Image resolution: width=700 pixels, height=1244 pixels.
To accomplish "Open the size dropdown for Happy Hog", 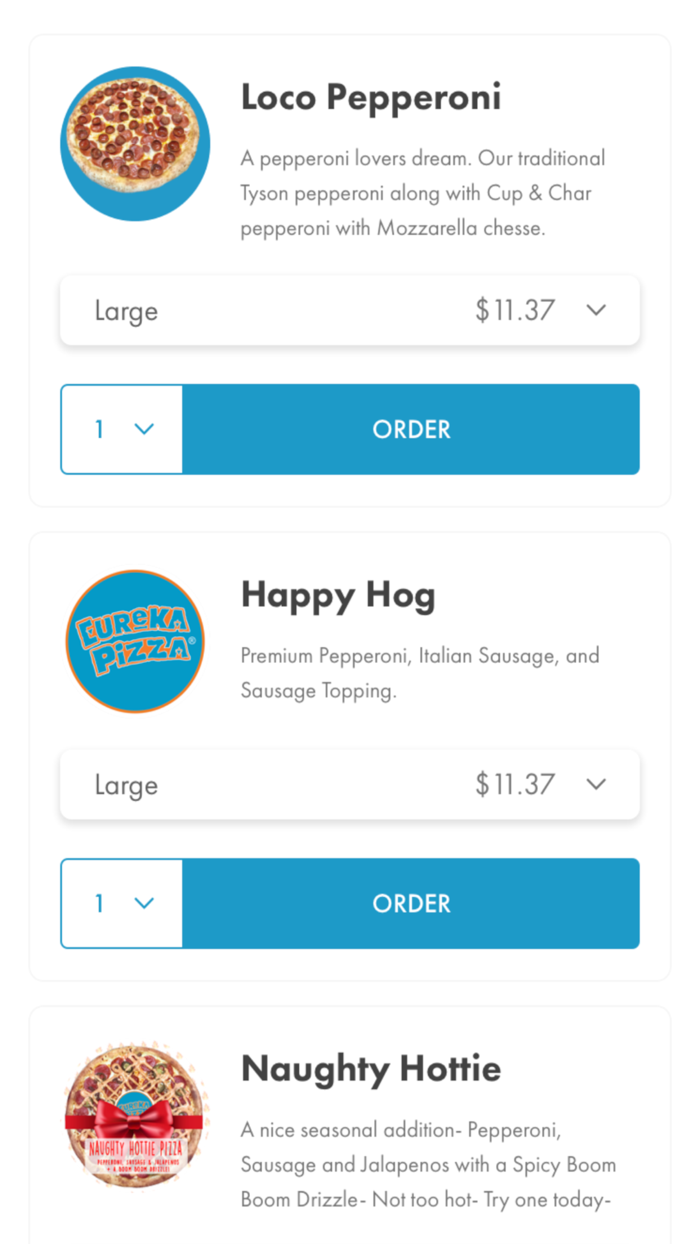I will (x=350, y=784).
